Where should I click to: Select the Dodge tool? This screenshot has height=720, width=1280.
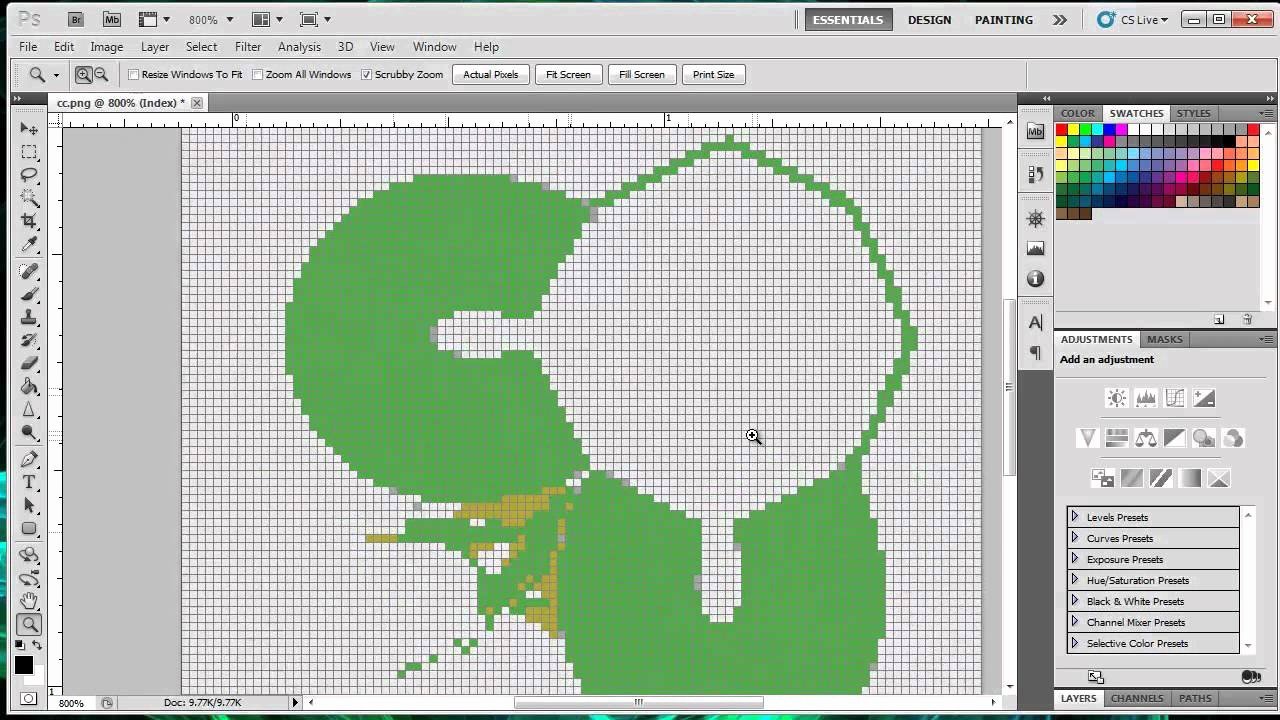coord(29,433)
